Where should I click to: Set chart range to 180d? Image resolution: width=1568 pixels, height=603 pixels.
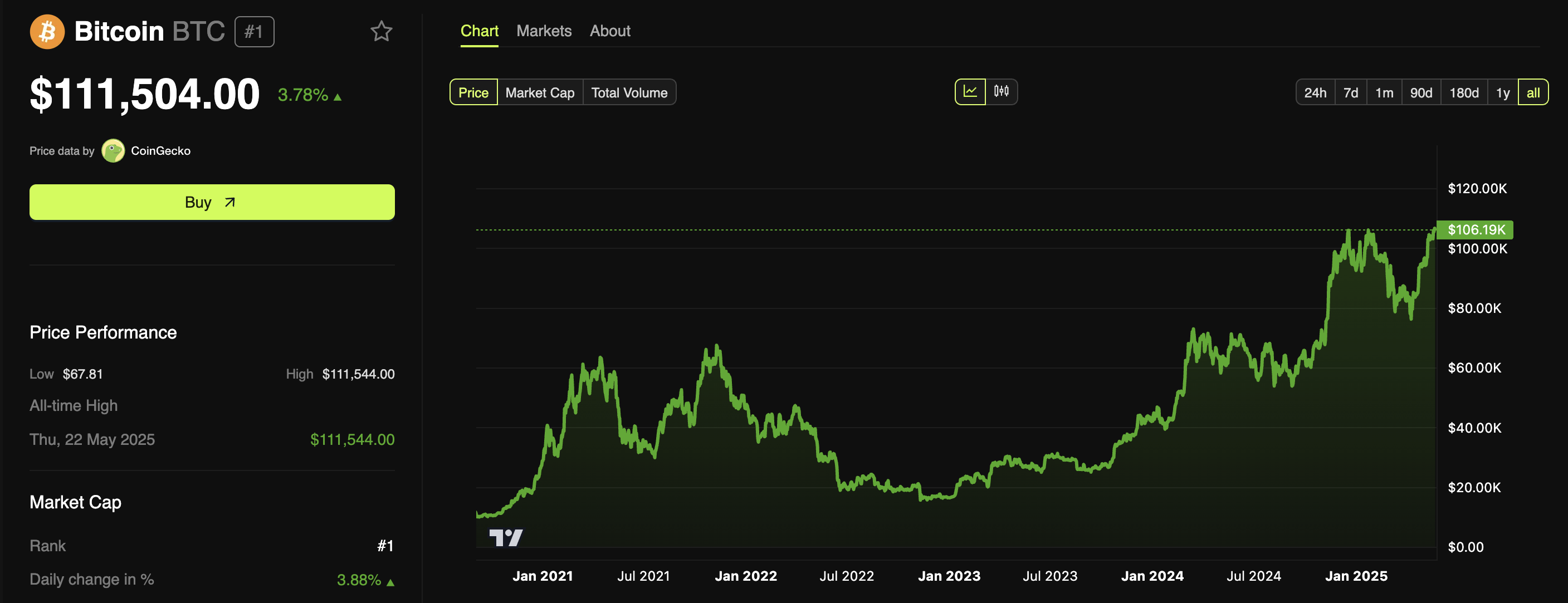(1463, 92)
